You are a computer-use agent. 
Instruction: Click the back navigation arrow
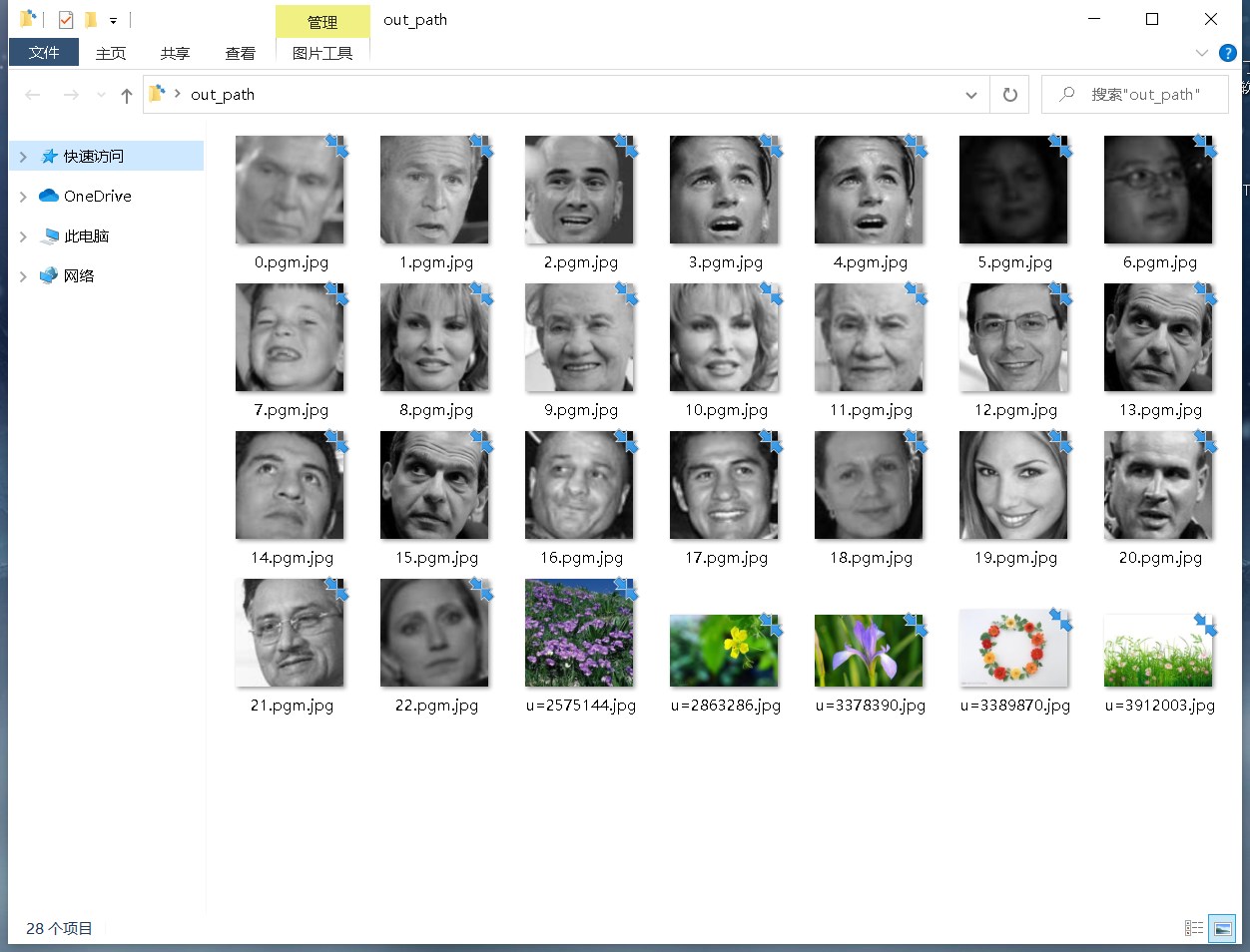click(32, 95)
